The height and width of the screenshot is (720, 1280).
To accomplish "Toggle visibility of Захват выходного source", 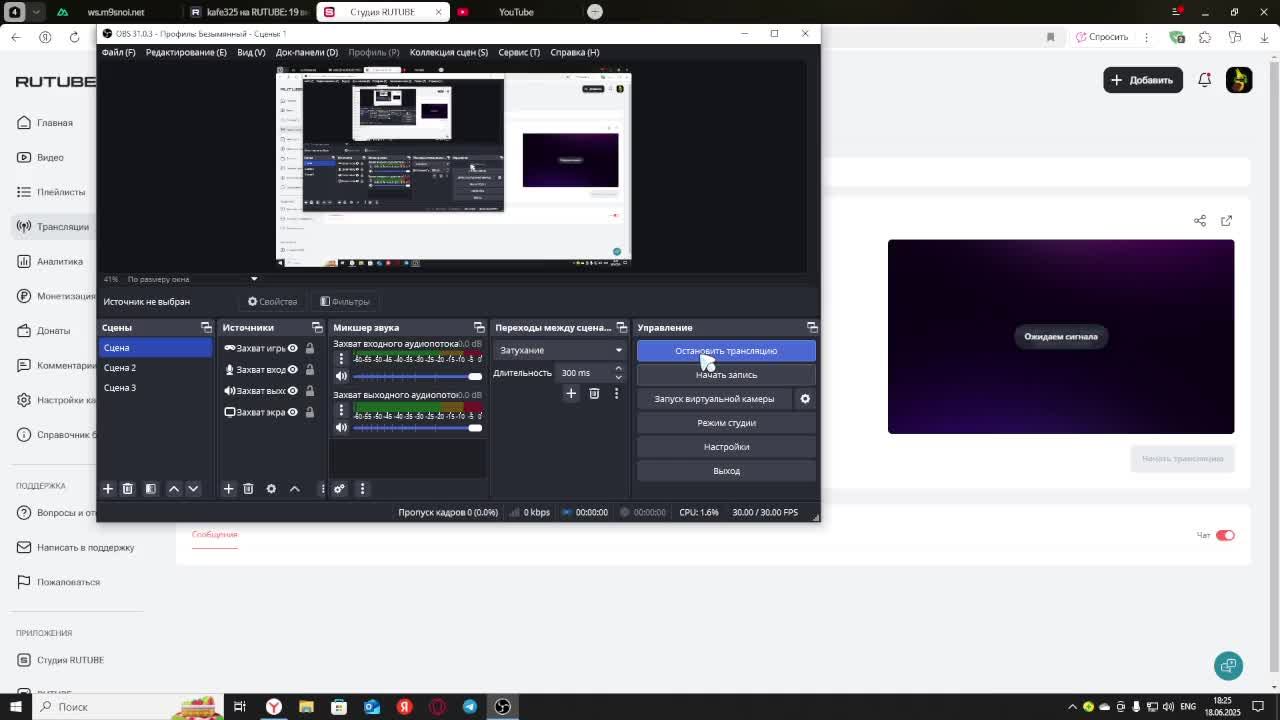I will pyautogui.click(x=293, y=391).
